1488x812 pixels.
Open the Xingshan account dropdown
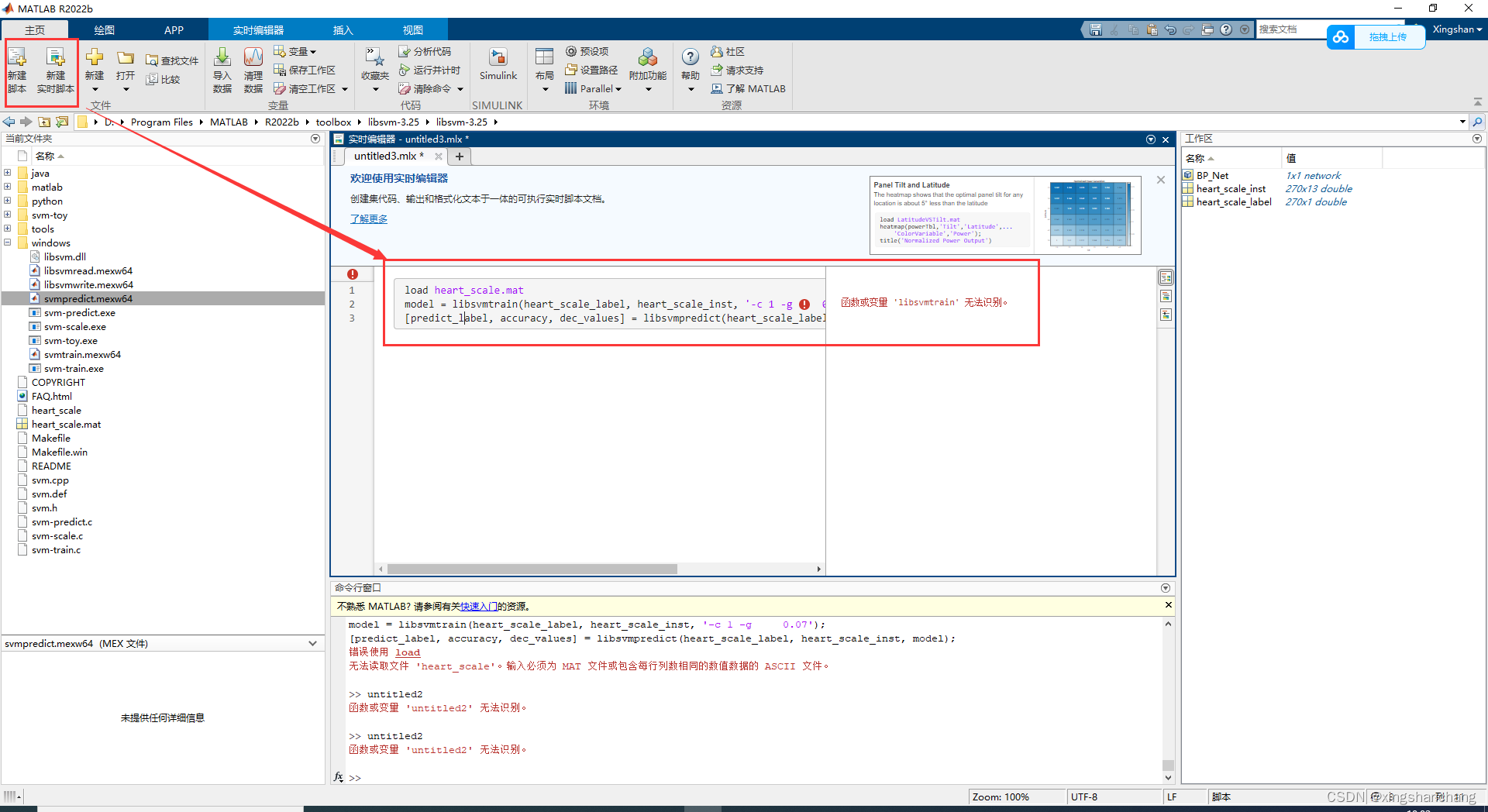(1457, 29)
